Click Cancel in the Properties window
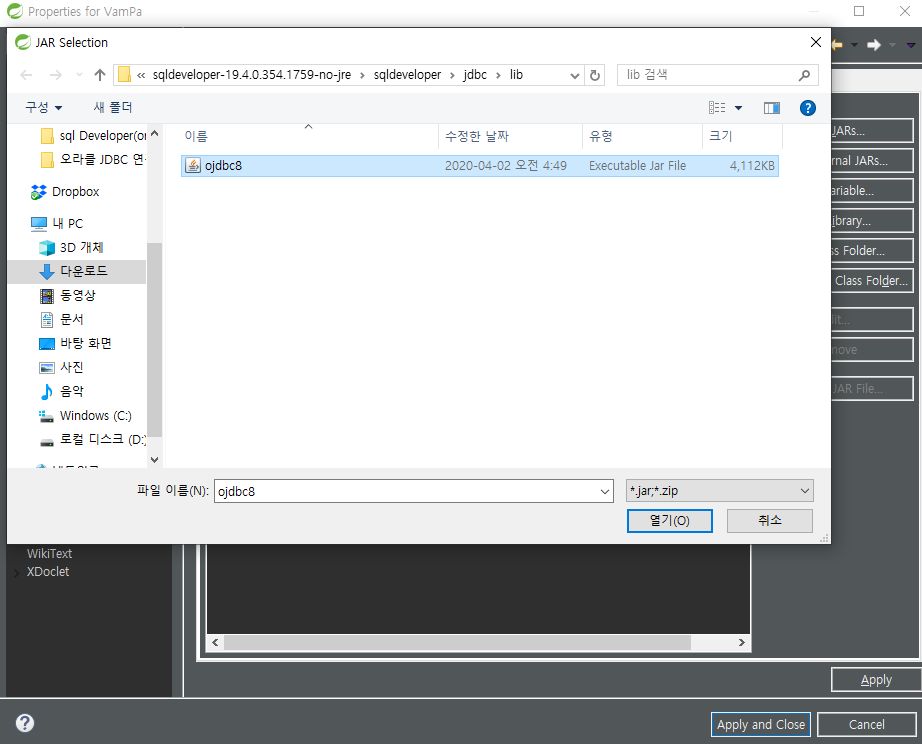Viewport: 922px width, 744px height. tap(866, 725)
